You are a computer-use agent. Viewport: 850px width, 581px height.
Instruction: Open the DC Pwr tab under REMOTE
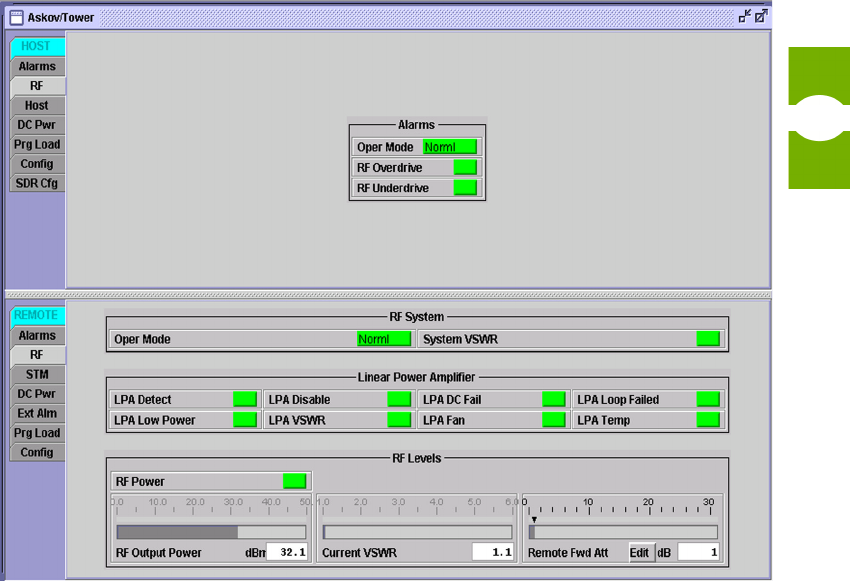[x=37, y=394]
